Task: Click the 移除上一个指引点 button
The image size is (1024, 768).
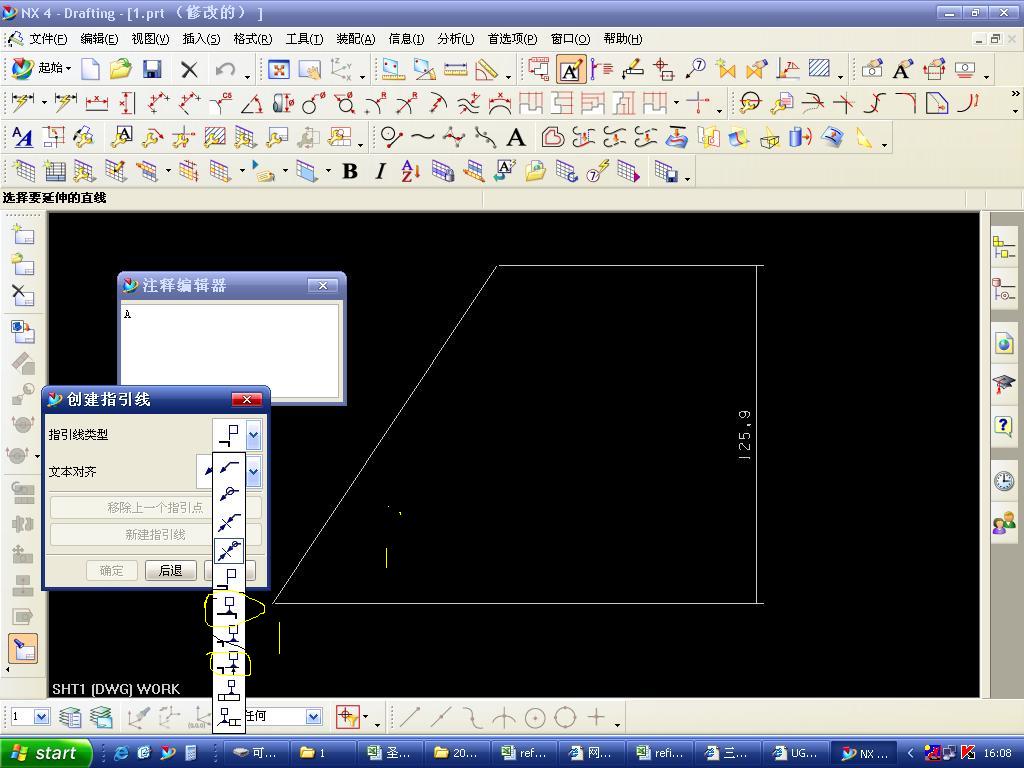Action: [x=155, y=507]
